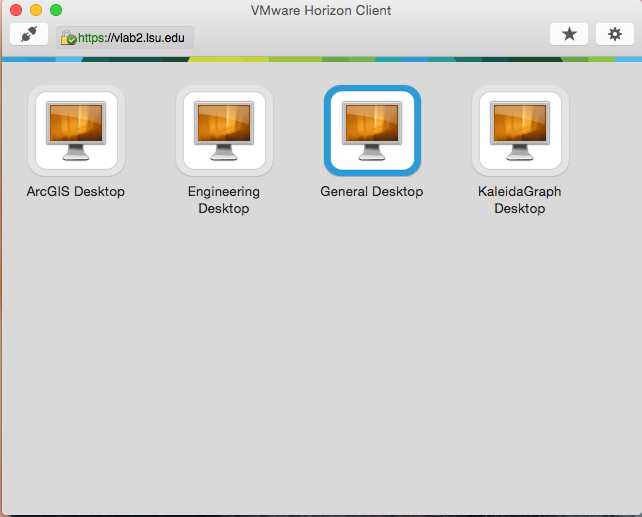Click the ArcGIS Desktop label

(76, 192)
